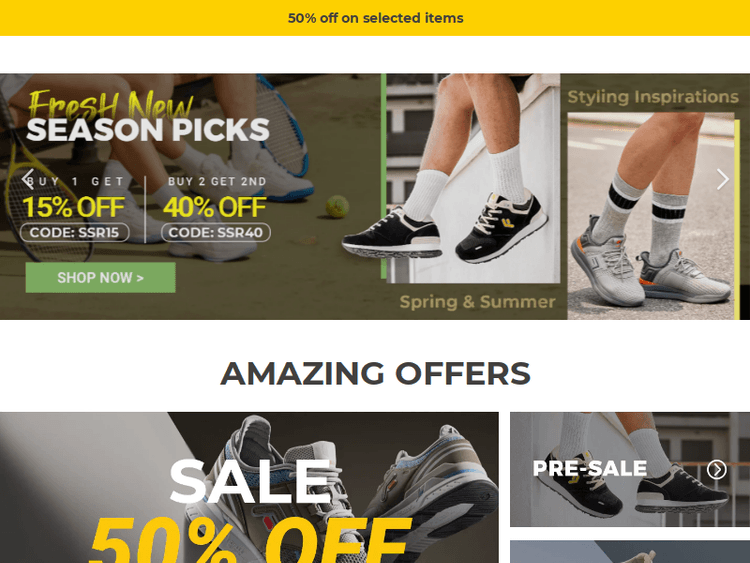Click the Spring & Summer caption
This screenshot has width=750, height=563.
click(x=477, y=302)
